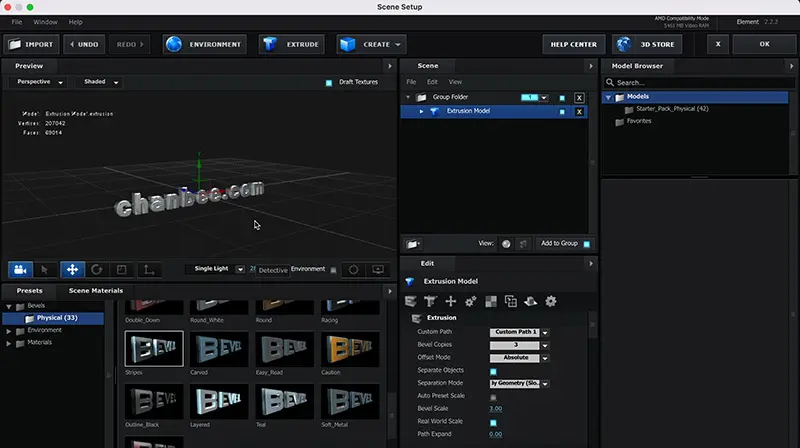The height and width of the screenshot is (448, 800).
Task: Click the Help Center button
Action: [x=573, y=44]
